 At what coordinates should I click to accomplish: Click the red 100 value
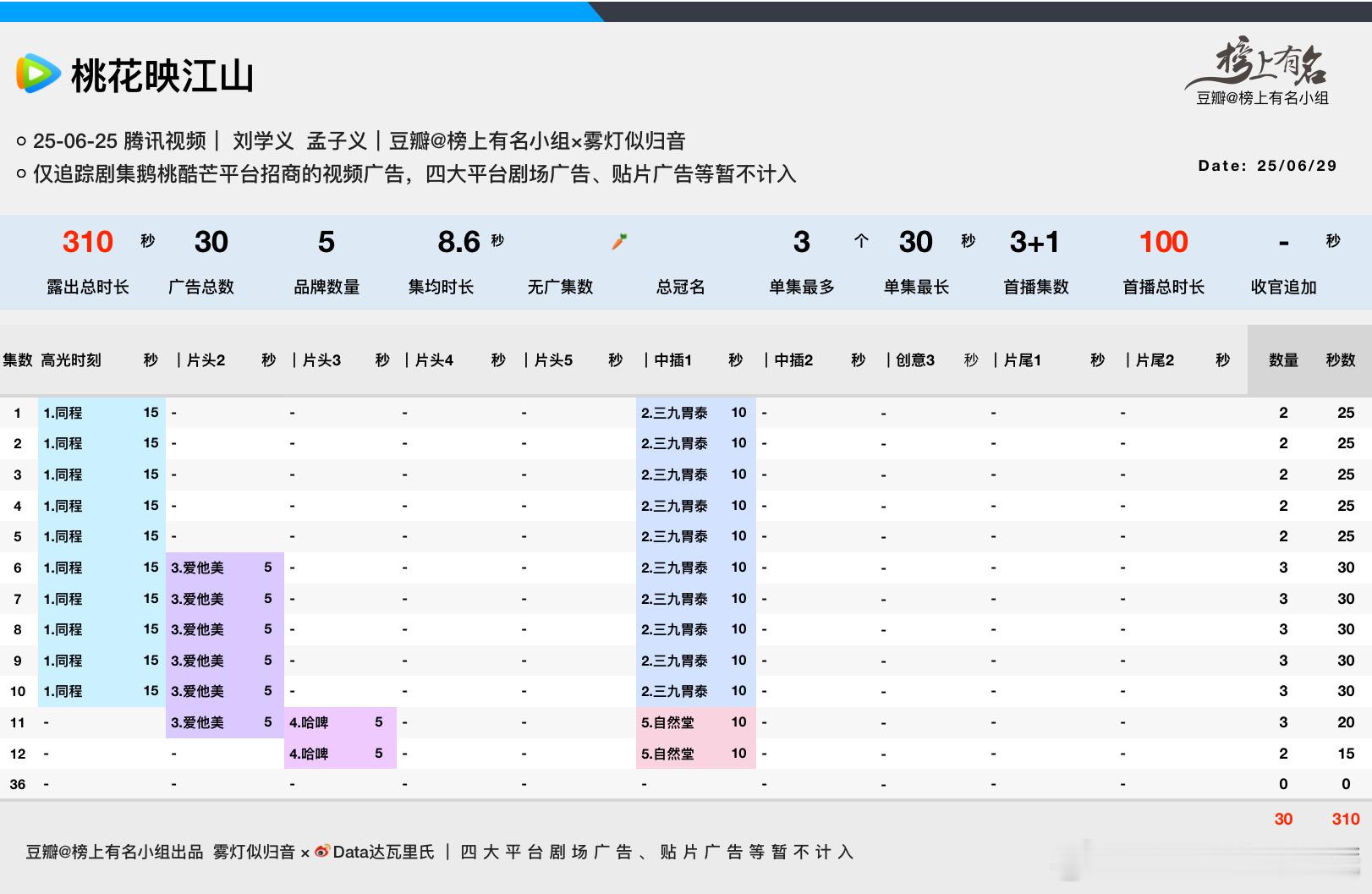coord(1163,242)
